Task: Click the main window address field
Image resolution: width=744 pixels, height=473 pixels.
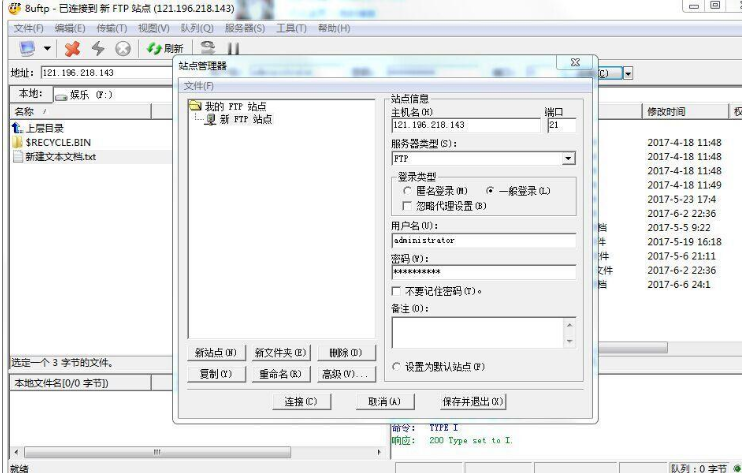Action: click(107, 73)
